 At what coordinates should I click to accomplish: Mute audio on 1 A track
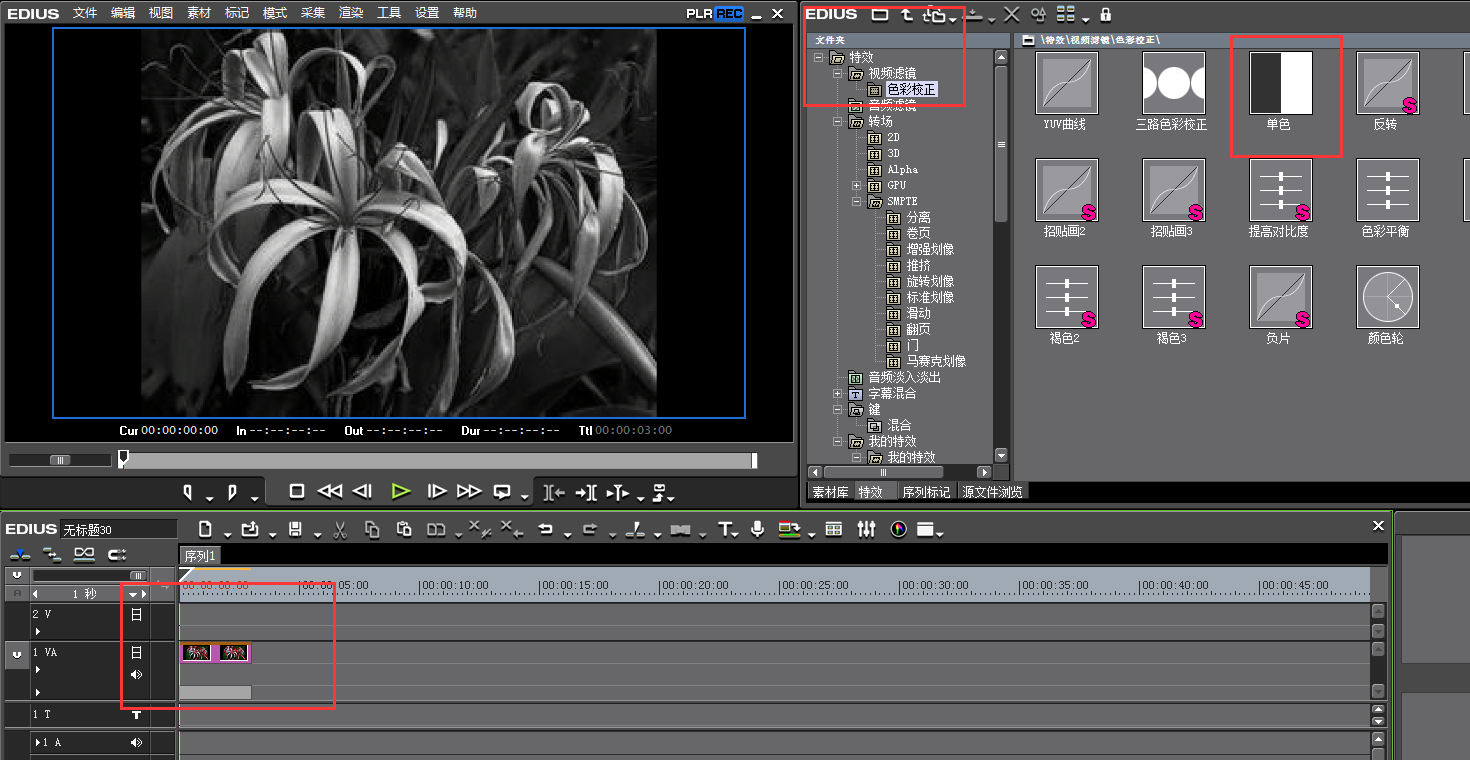136,743
